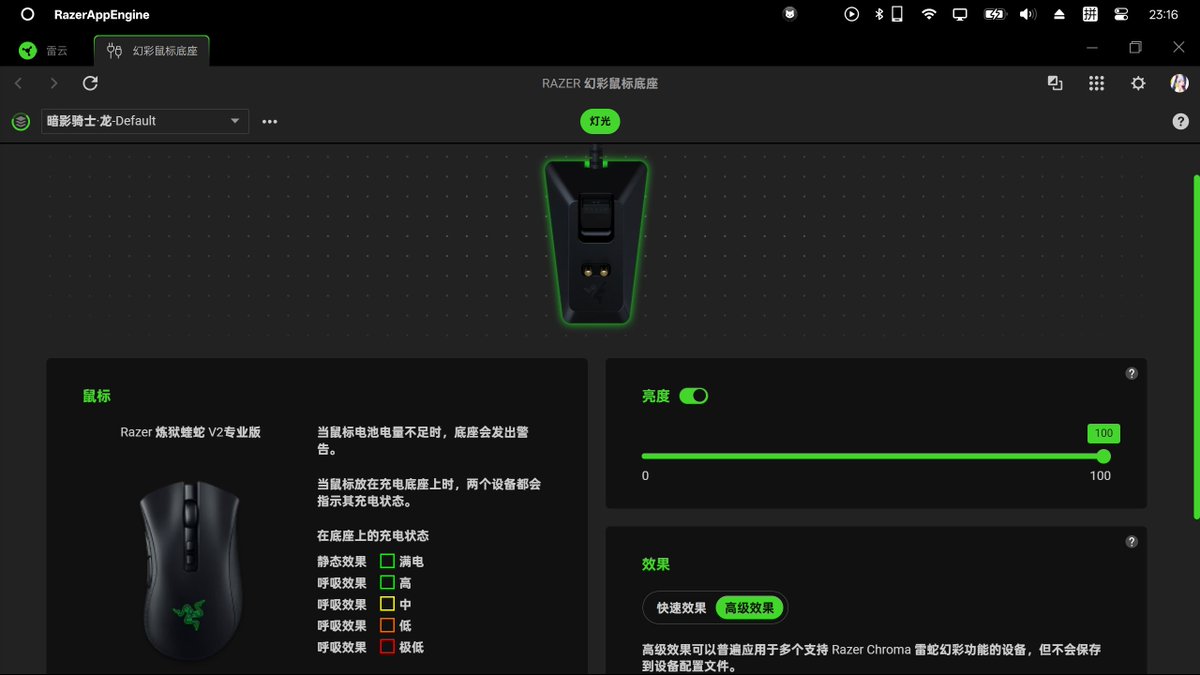Open settings gear in Razer header
This screenshot has width=1200, height=675.
point(1138,84)
